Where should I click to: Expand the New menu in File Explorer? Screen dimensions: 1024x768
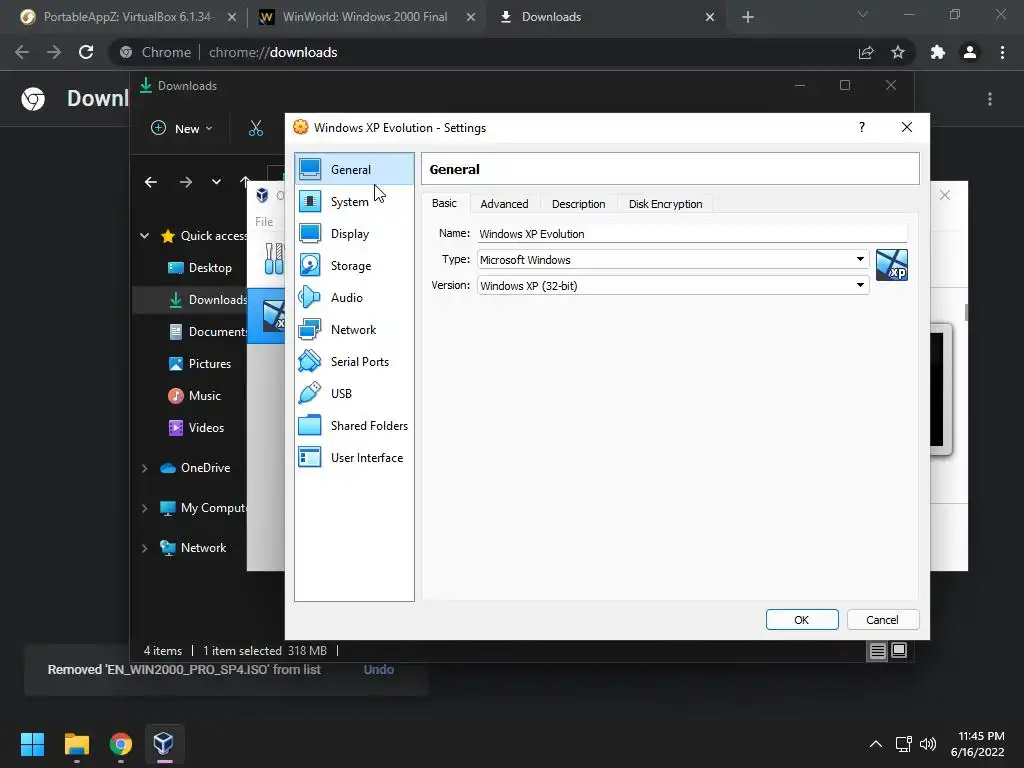coord(182,129)
